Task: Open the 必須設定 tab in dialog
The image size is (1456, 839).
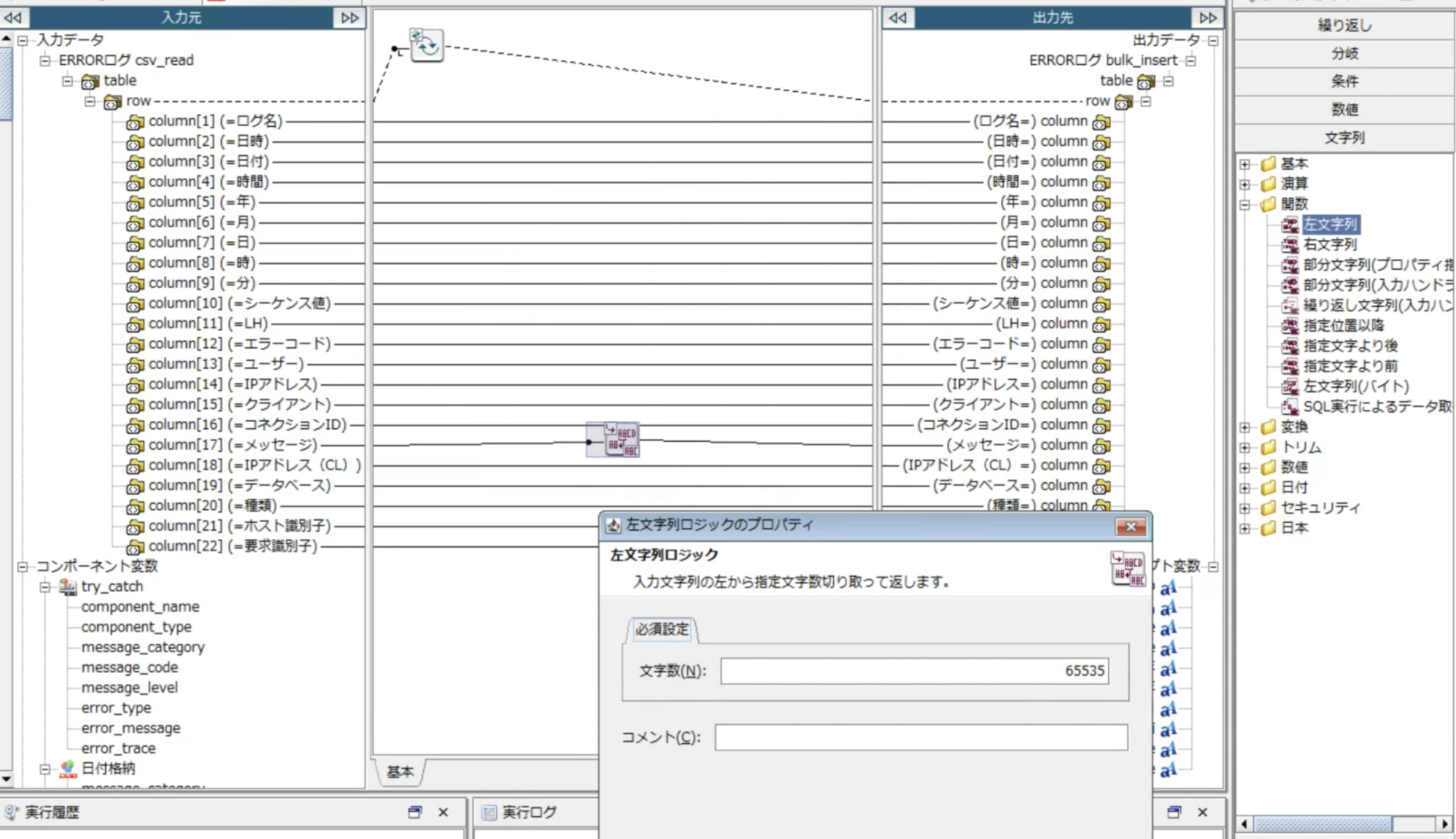Action: click(x=662, y=629)
